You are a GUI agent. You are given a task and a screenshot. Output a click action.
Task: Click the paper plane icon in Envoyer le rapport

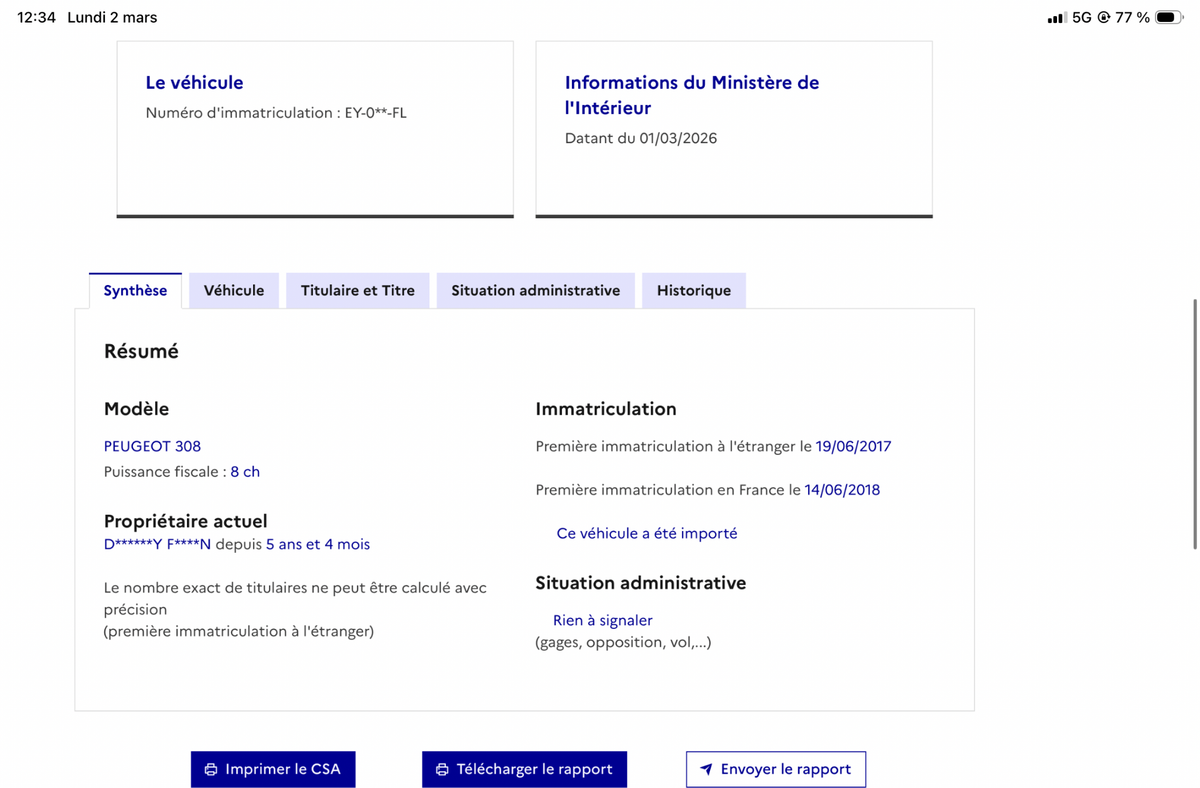point(706,769)
